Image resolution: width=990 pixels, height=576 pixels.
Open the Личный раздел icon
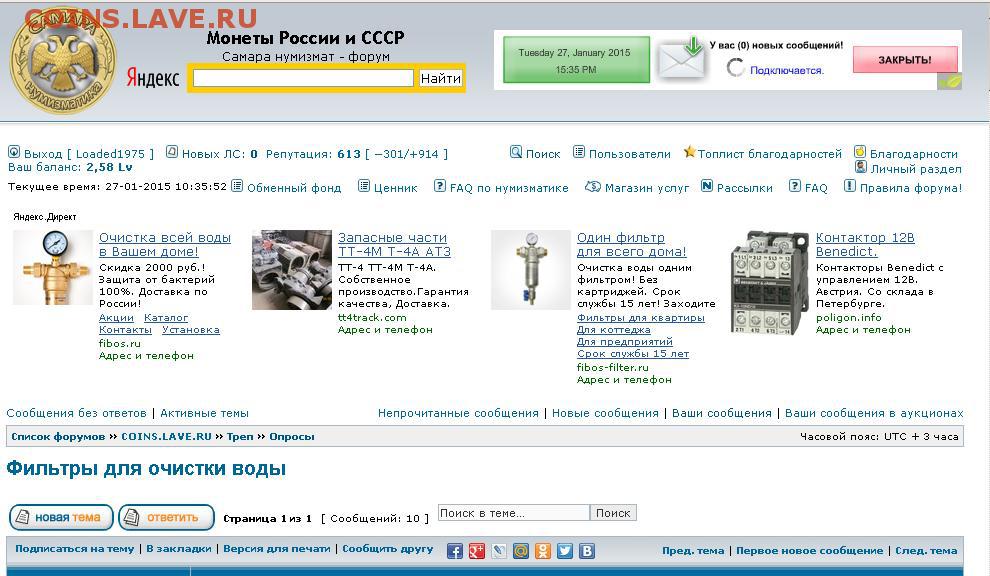tap(861, 167)
